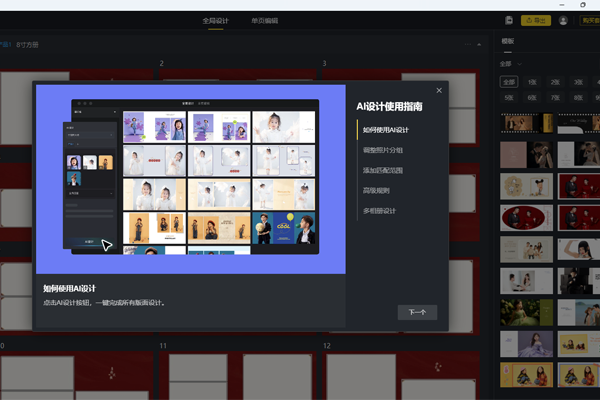
Task: Switch to the 单页编辑 tab
Action: pos(265,20)
